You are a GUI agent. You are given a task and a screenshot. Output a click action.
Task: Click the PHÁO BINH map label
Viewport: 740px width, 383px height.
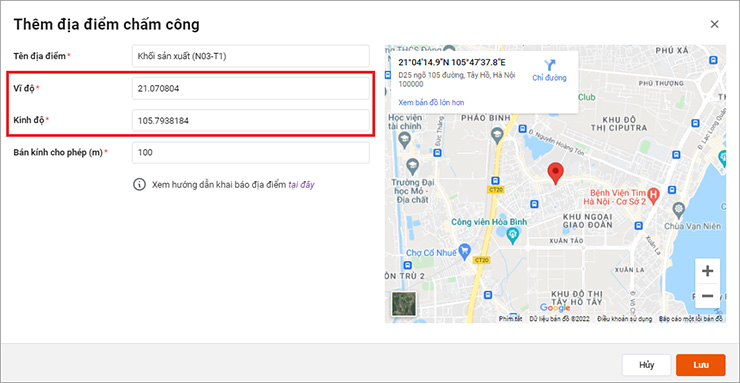pos(487,117)
